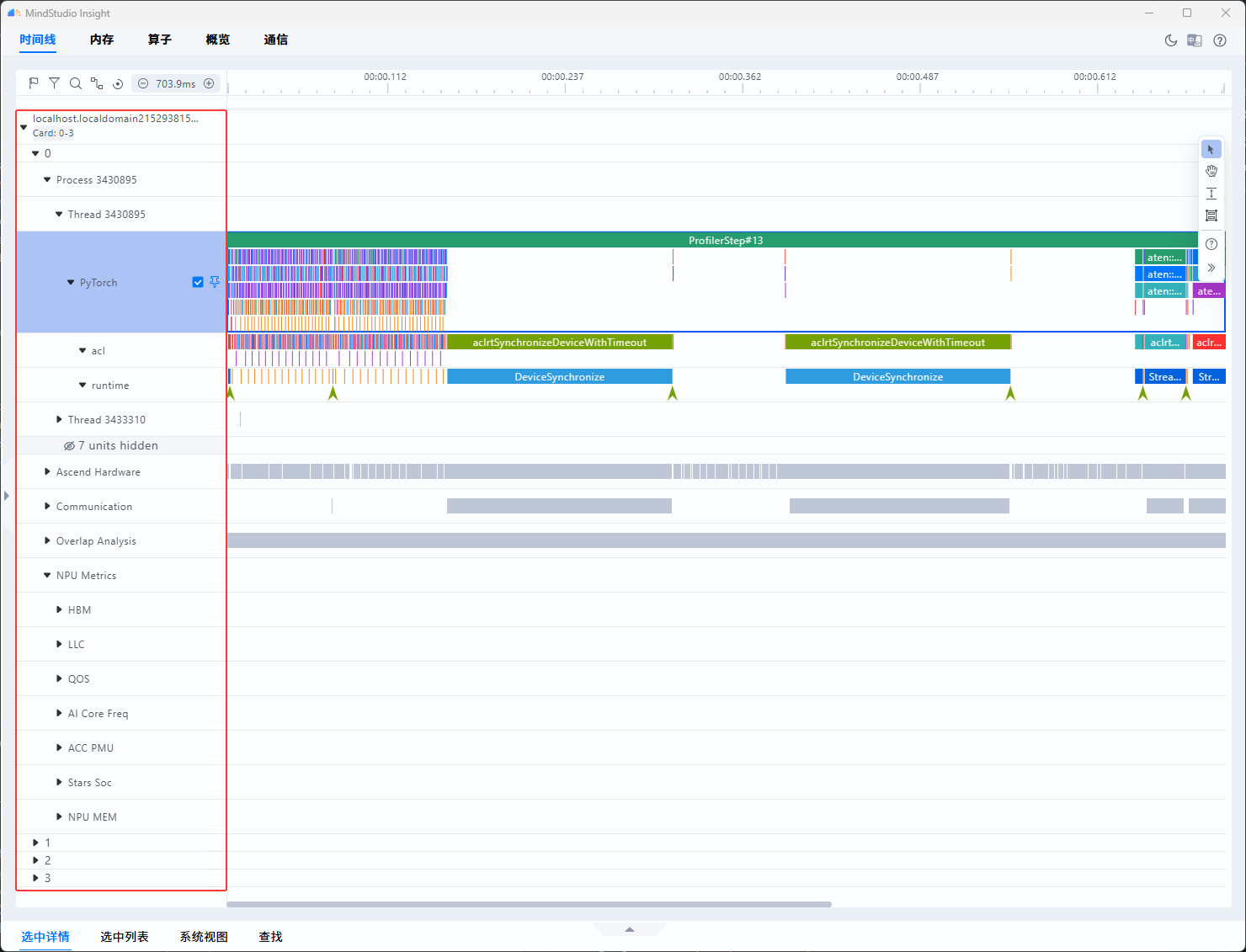Zoom in with the plus button

coord(209,83)
